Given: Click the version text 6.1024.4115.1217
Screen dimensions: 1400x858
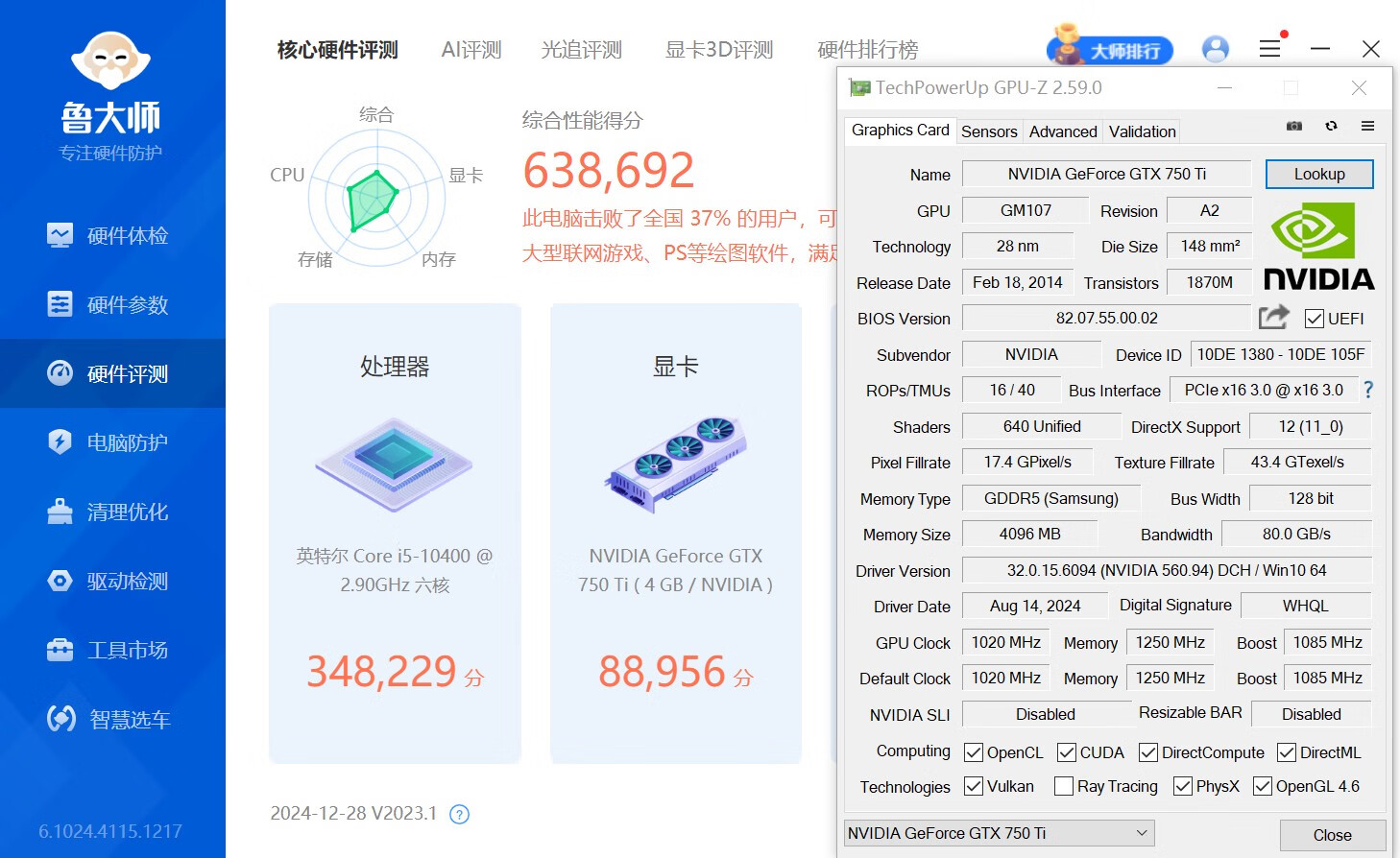Looking at the screenshot, I should (x=110, y=831).
